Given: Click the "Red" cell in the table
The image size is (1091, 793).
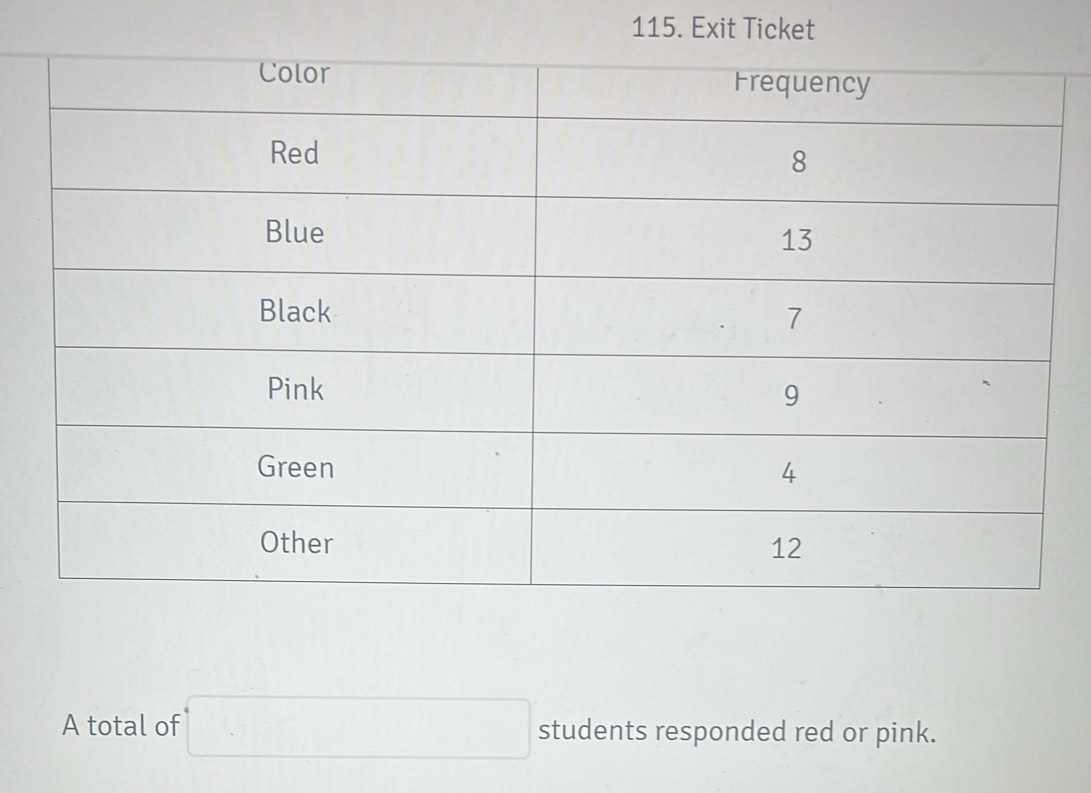Looking at the screenshot, I should pyautogui.click(x=295, y=153).
